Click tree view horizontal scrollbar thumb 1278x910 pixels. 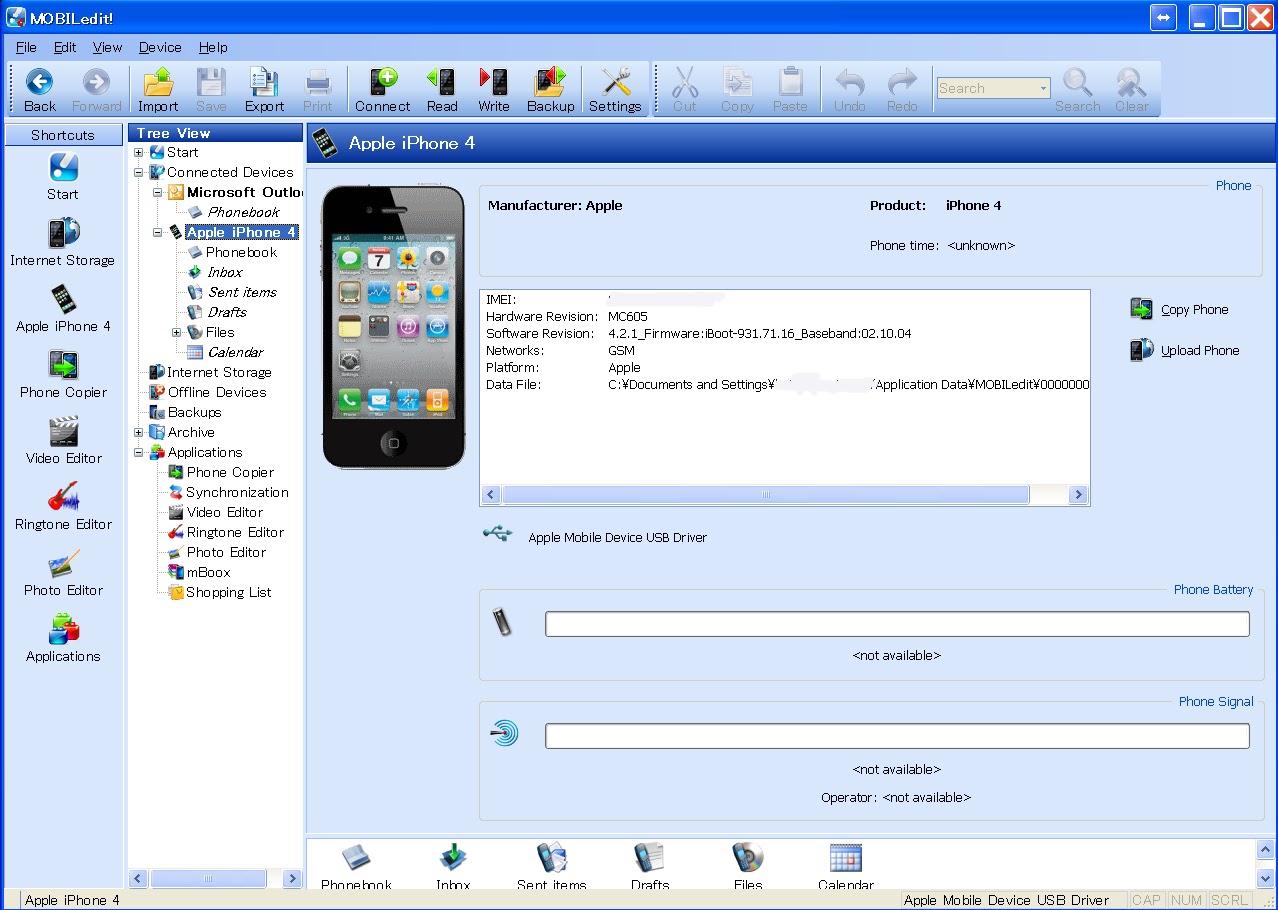click(x=208, y=879)
